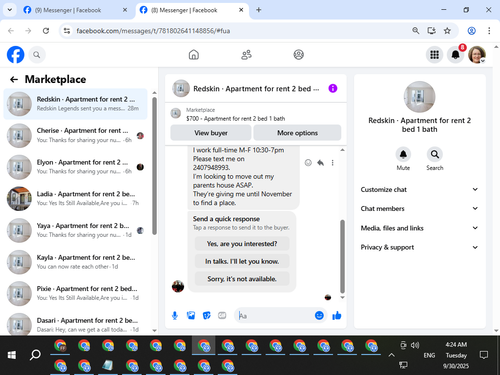Send quick response Yes, are you interested?
Screen dimensions: 500x375
pos(242,244)
